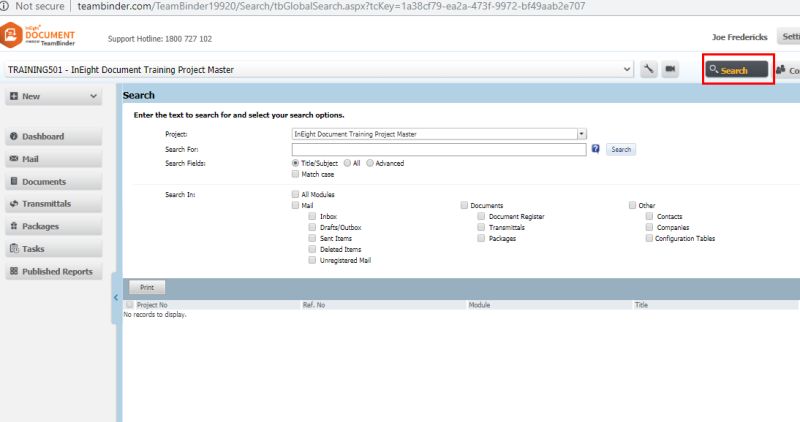Check the Configuration Tables checkbox
This screenshot has height=422, width=800.
click(x=649, y=238)
